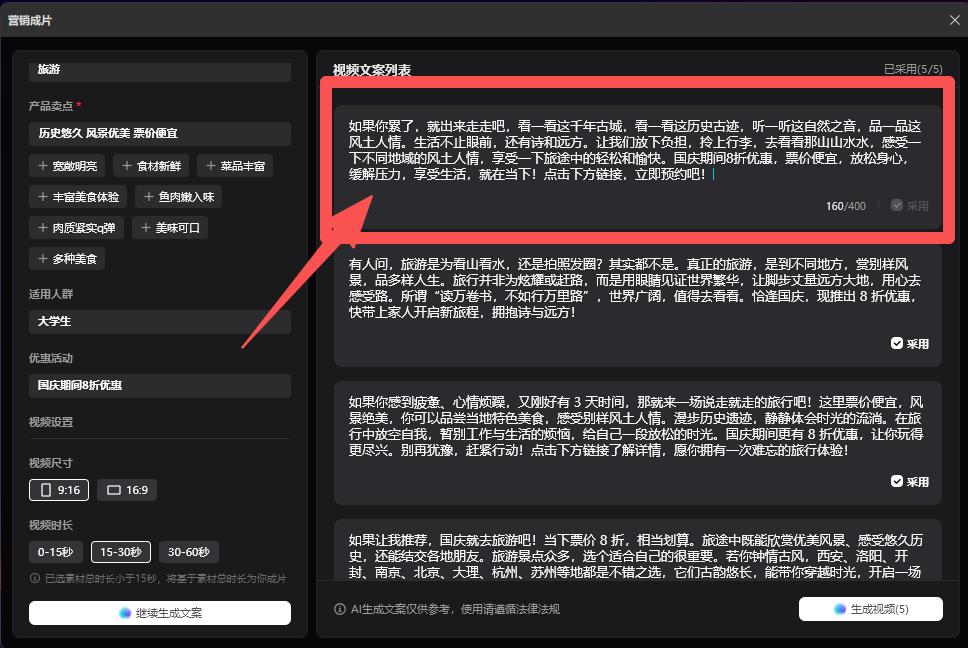Viewport: 968px width, 648px height.
Task: Add the 菜品丰富 tag with plus icon
Action: click(235, 166)
